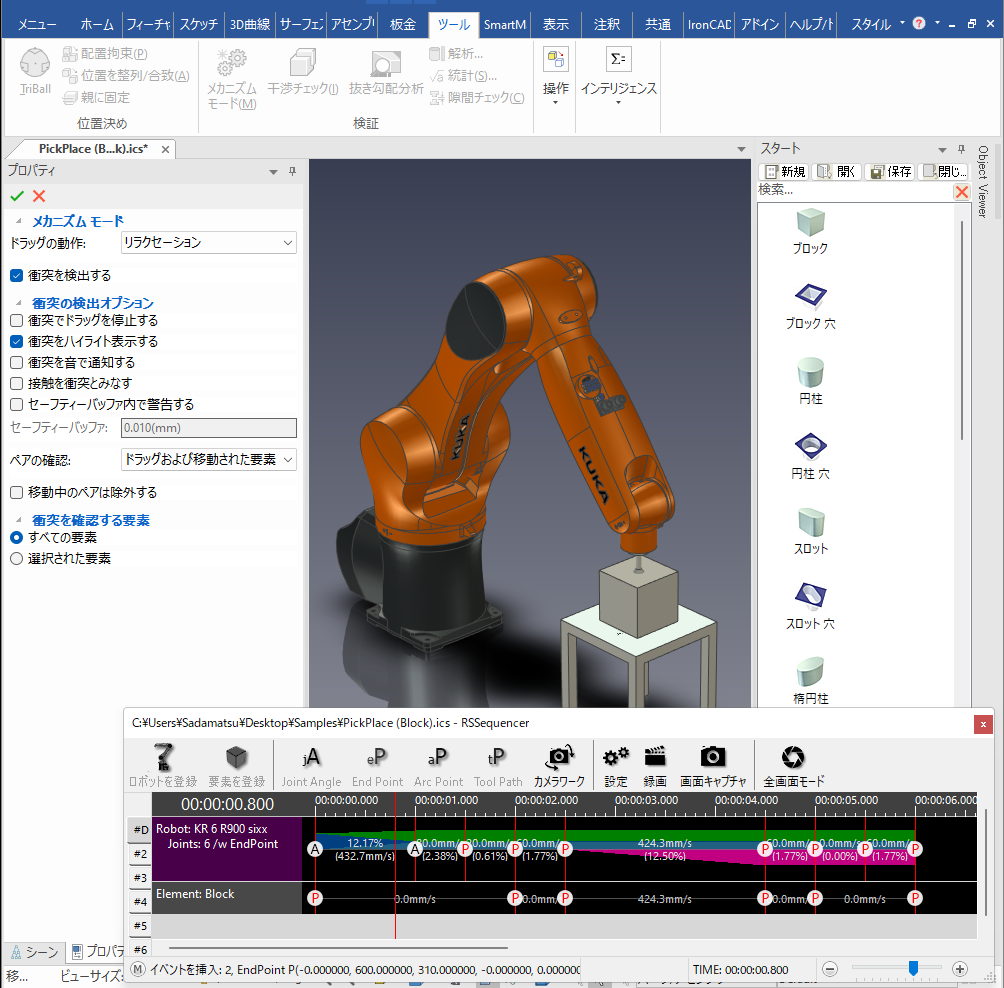Enter 全画面モード in RSSequencer
1004x988 pixels.
[x=791, y=764]
